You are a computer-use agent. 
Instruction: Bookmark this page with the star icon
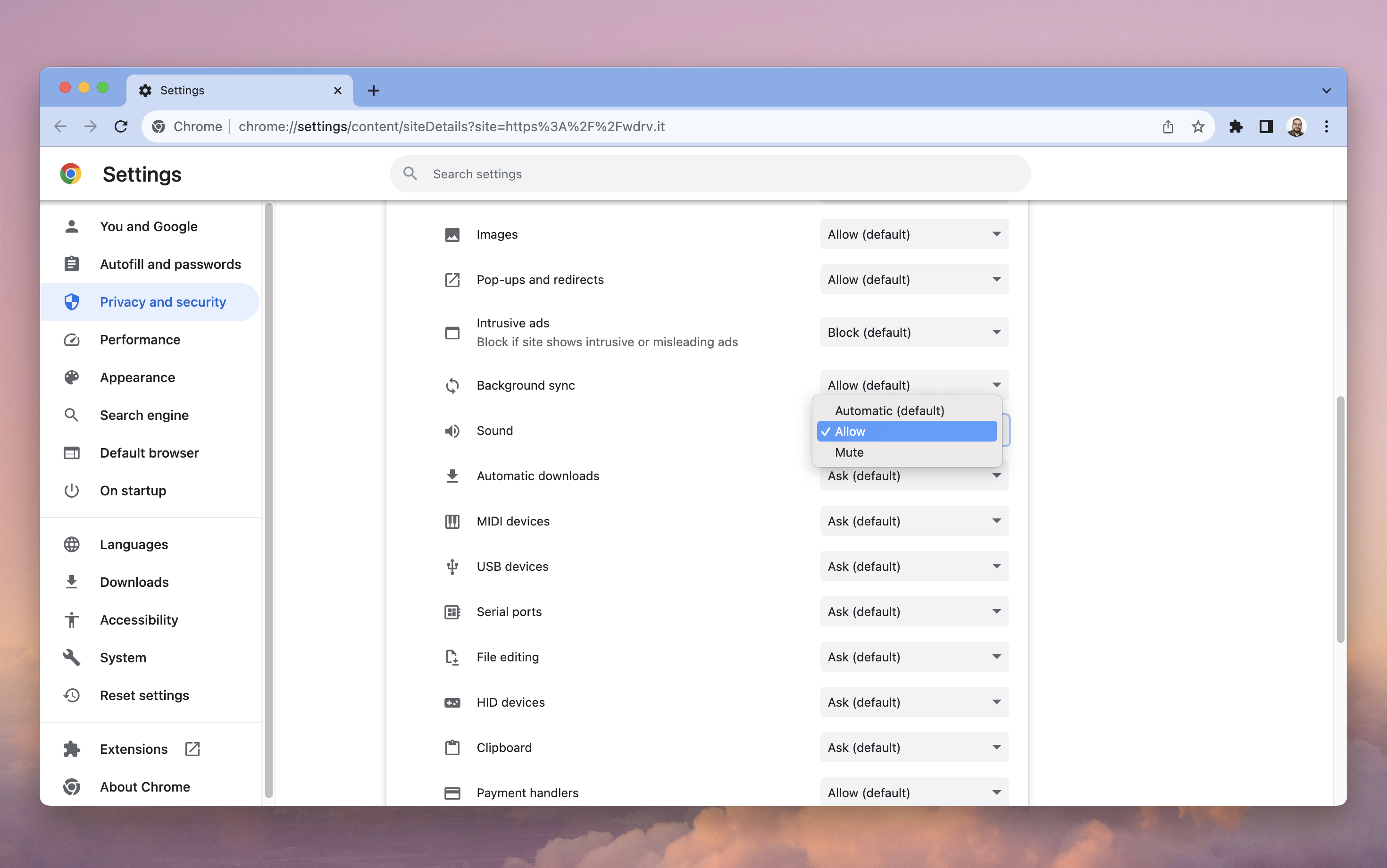tap(1197, 126)
